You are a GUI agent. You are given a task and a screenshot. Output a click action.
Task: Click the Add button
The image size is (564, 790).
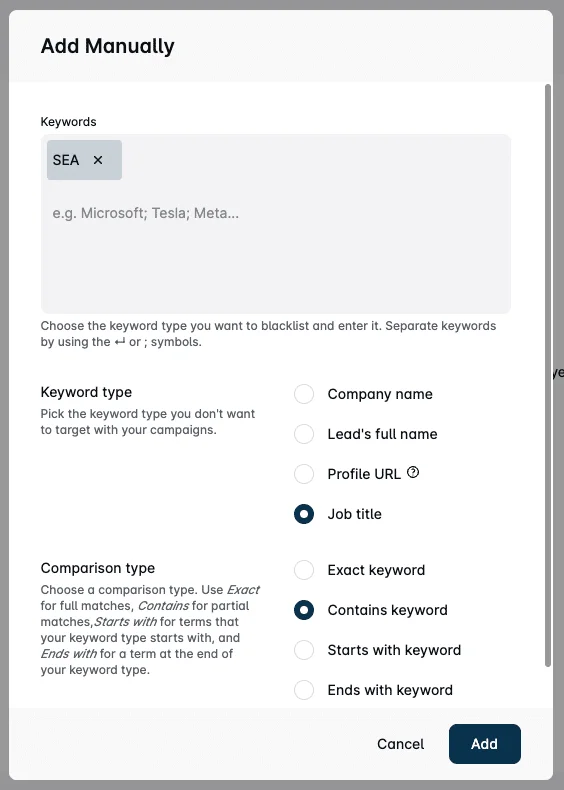pyautogui.click(x=484, y=744)
